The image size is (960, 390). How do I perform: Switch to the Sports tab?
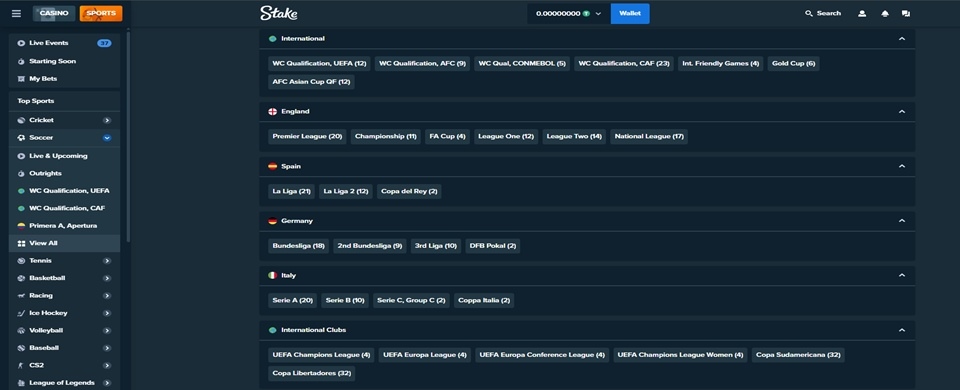(101, 13)
